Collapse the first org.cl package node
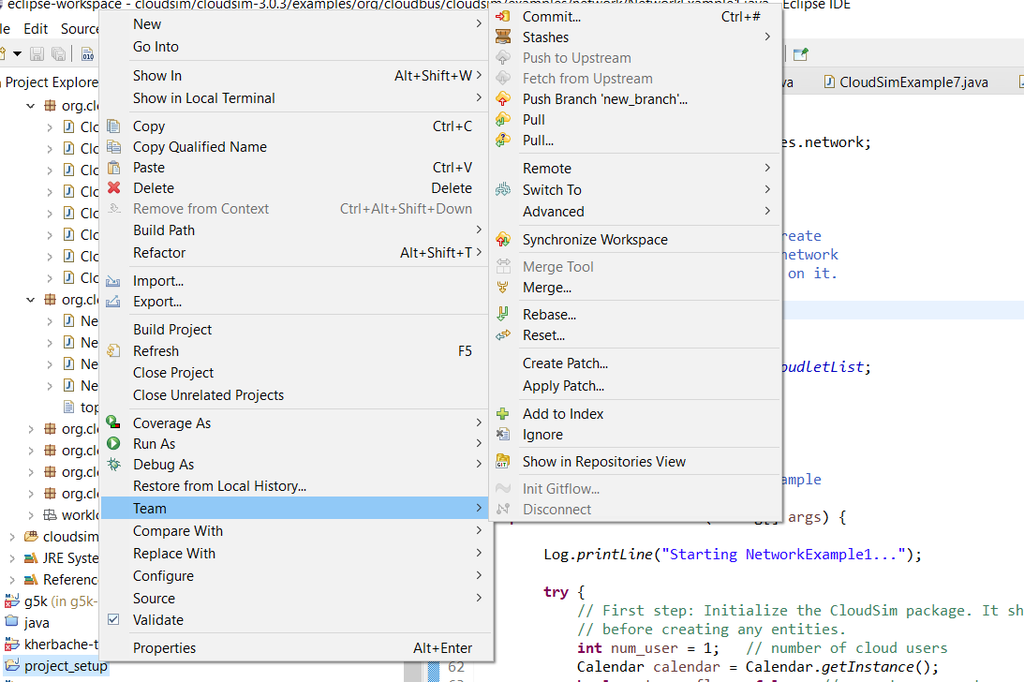Viewport: 1024px width, 682px height. tap(30, 105)
